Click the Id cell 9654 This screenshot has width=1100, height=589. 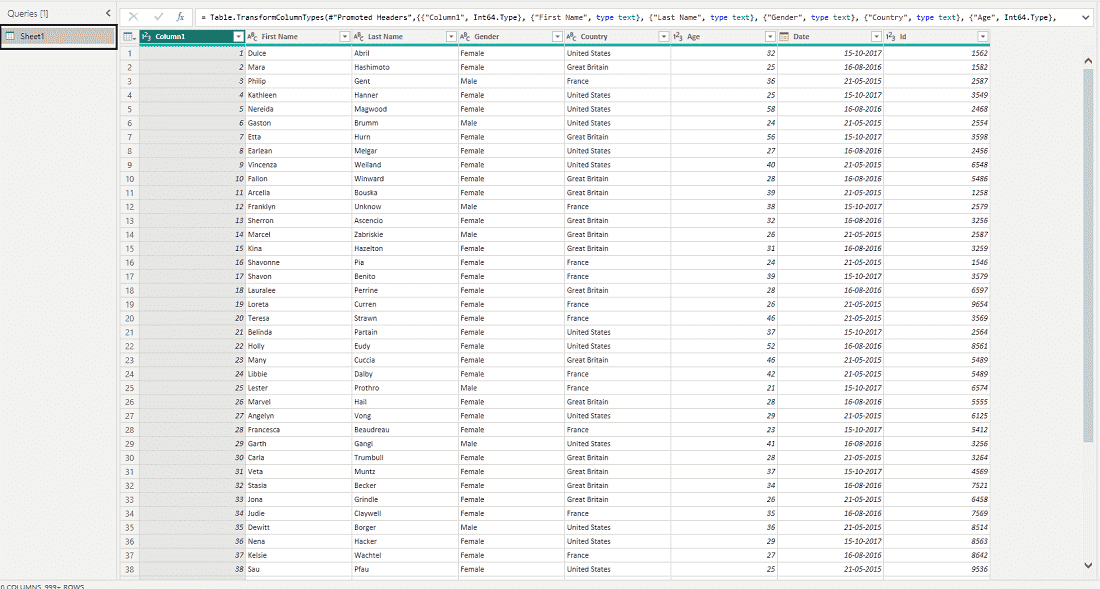[x=937, y=304]
